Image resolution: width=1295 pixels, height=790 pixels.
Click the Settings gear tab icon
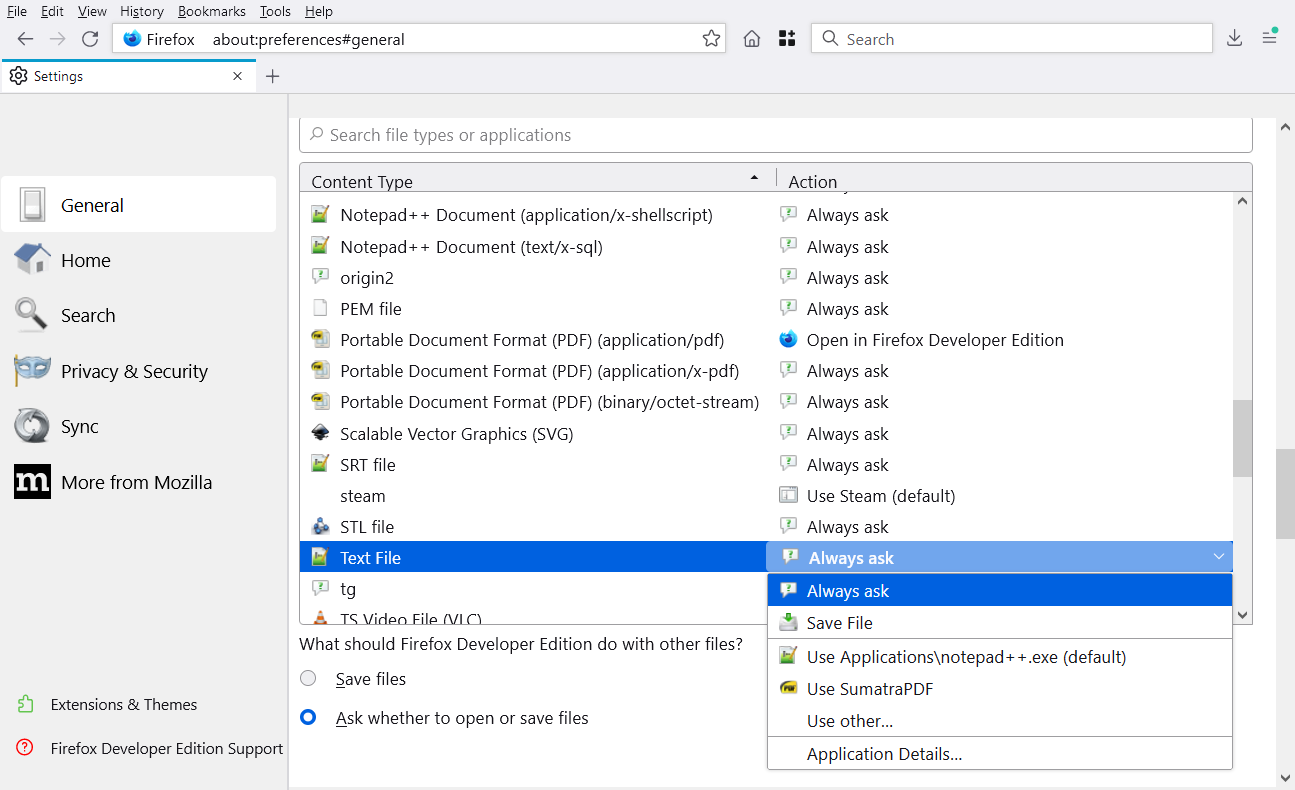tap(18, 76)
